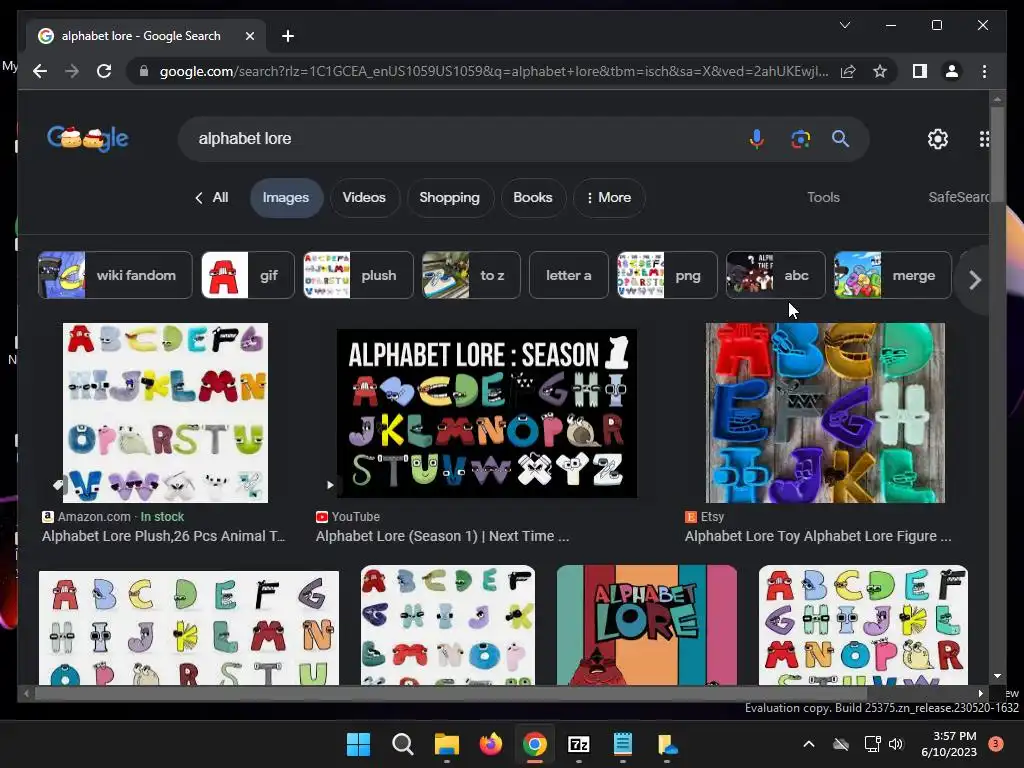Launch Firefox from the taskbar
This screenshot has width=1024, height=768.
coord(490,744)
